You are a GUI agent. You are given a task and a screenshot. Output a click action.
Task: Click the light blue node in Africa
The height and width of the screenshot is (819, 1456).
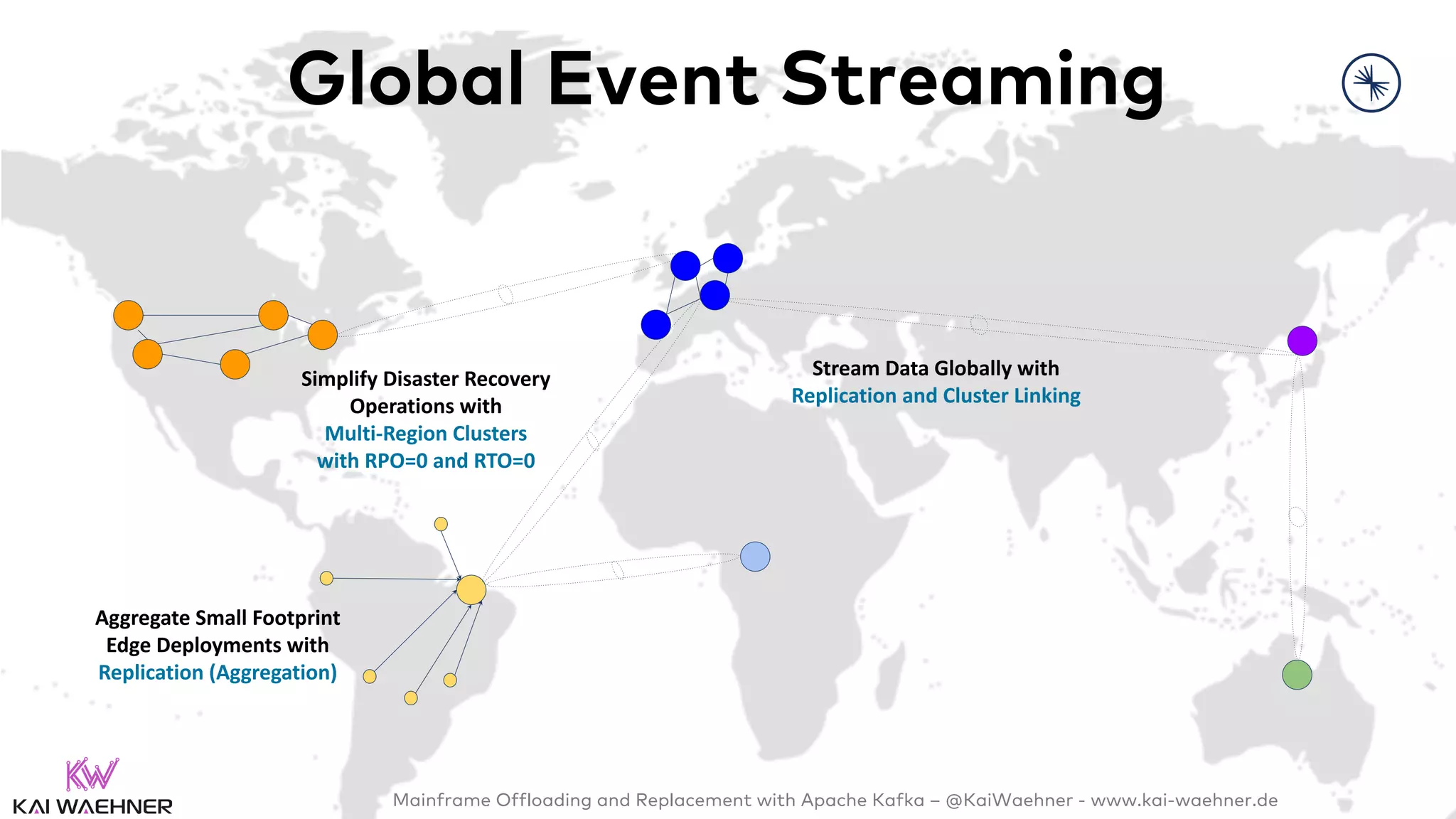755,557
